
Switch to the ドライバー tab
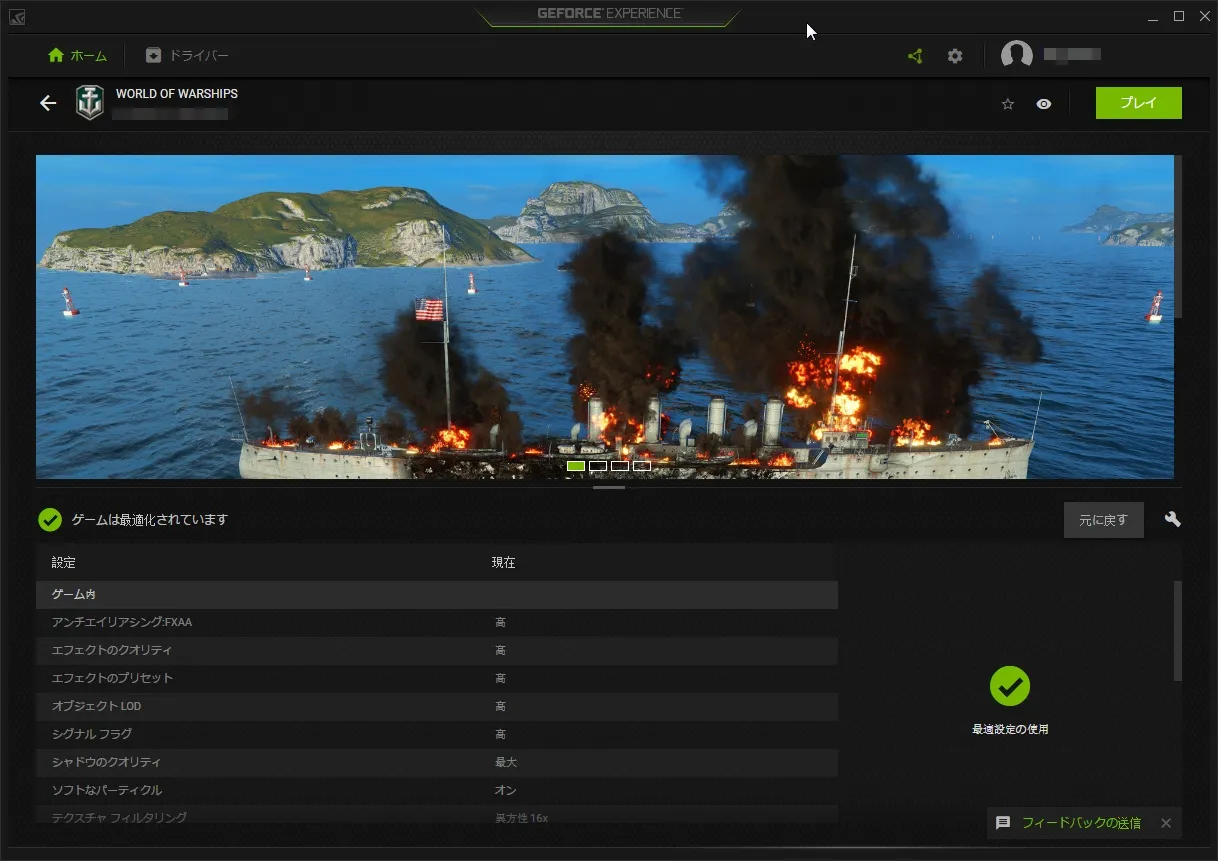187,56
